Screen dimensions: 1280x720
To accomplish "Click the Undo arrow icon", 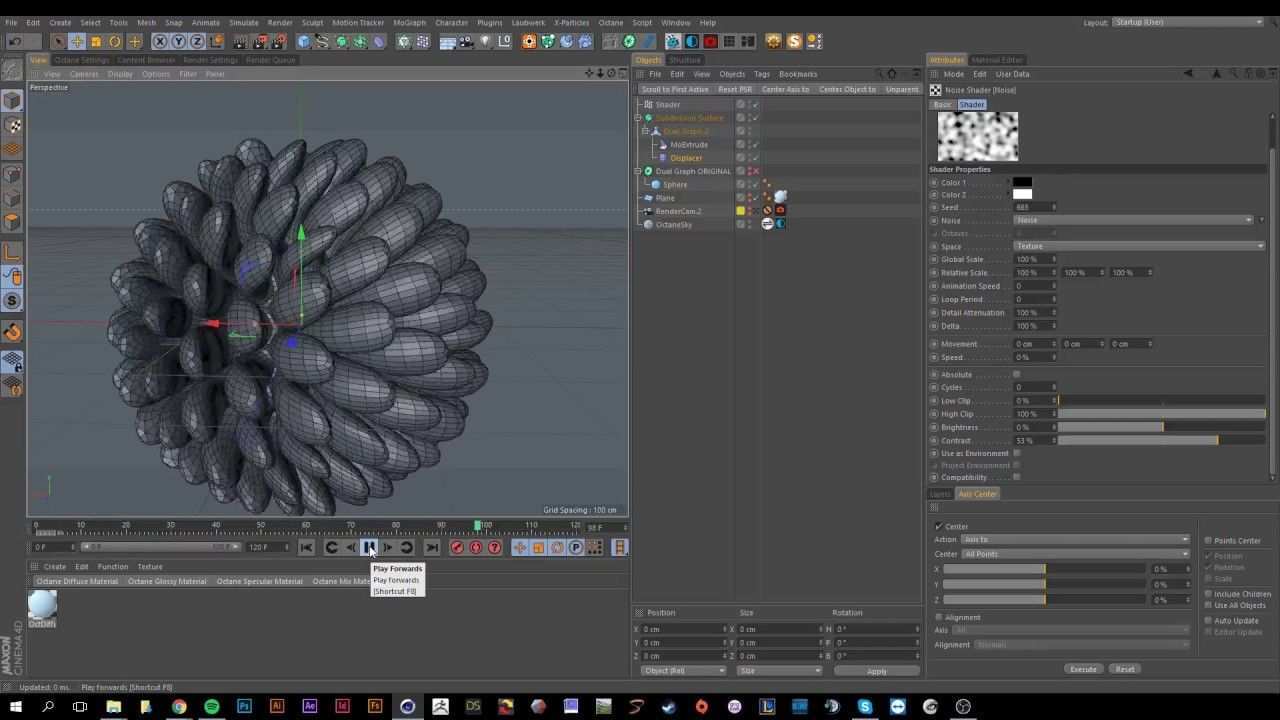I will pos(15,42).
